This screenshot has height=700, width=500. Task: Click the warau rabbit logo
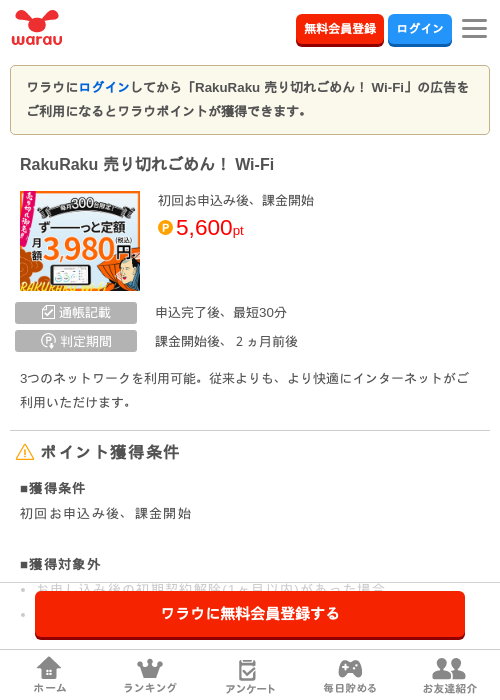coord(37,28)
